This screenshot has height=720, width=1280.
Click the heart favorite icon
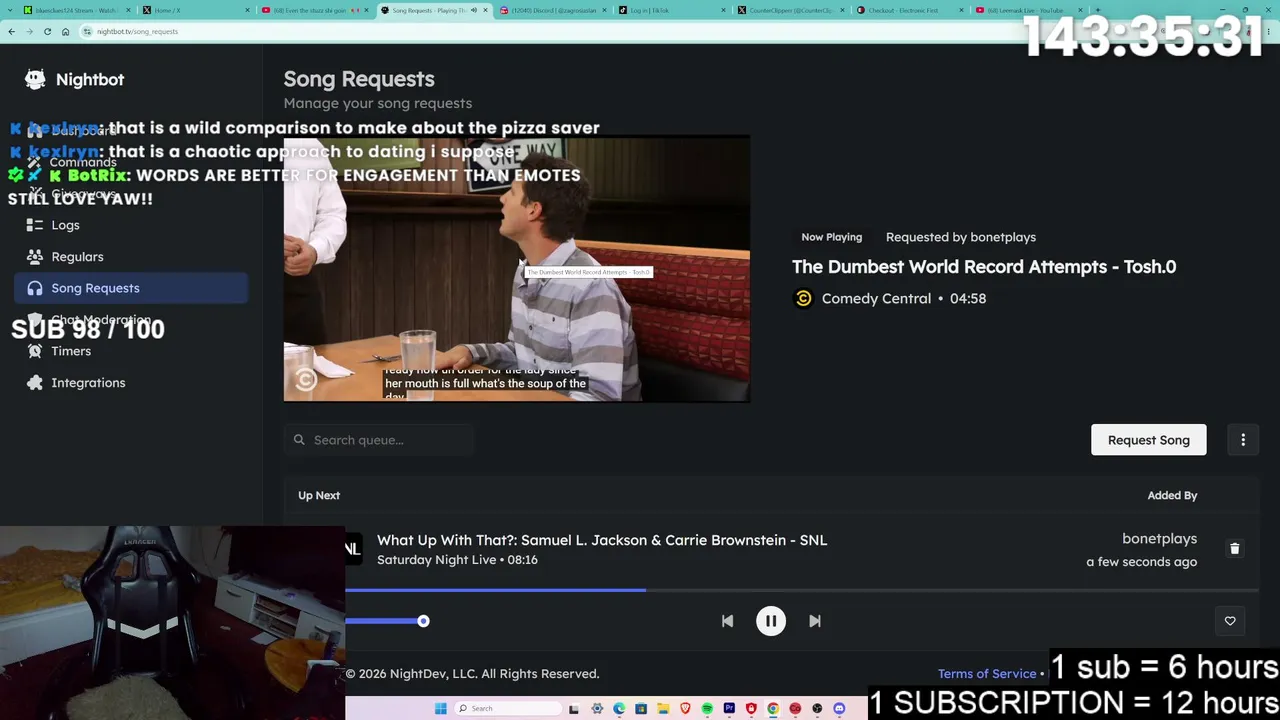tap(1230, 621)
